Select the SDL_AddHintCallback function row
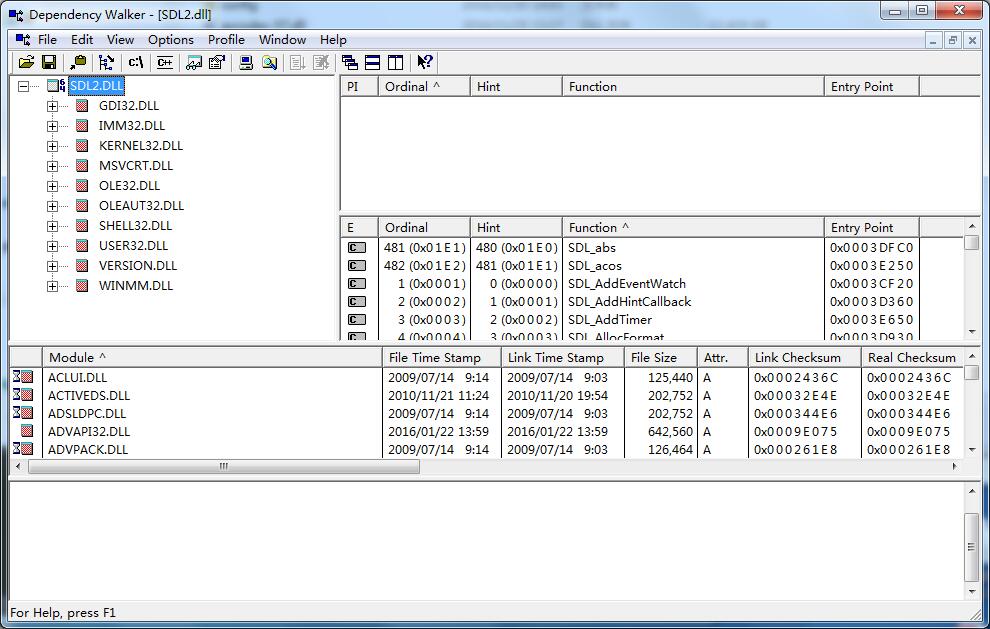990x629 pixels. click(x=650, y=301)
